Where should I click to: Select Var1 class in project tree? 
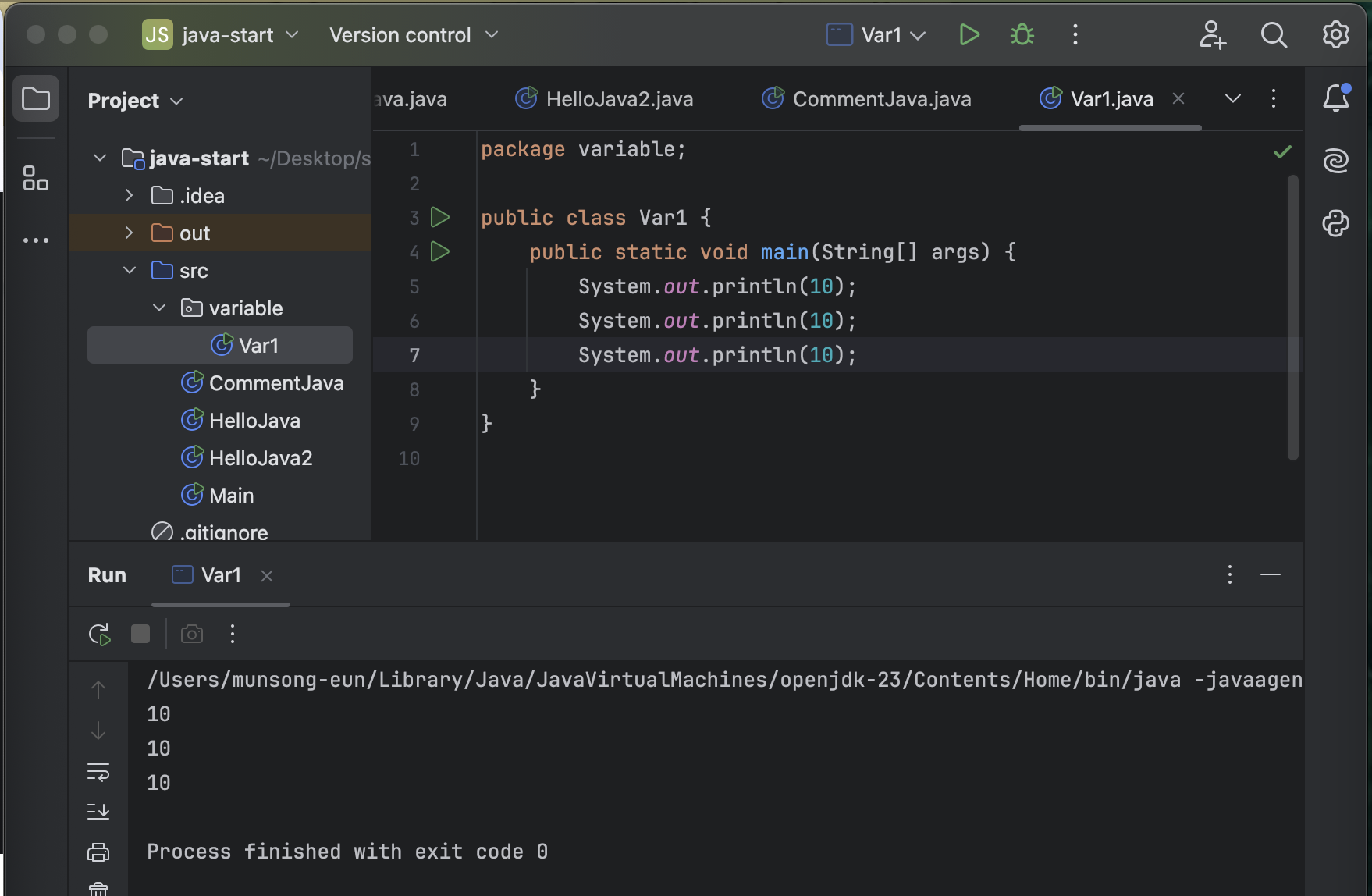pyautogui.click(x=220, y=345)
